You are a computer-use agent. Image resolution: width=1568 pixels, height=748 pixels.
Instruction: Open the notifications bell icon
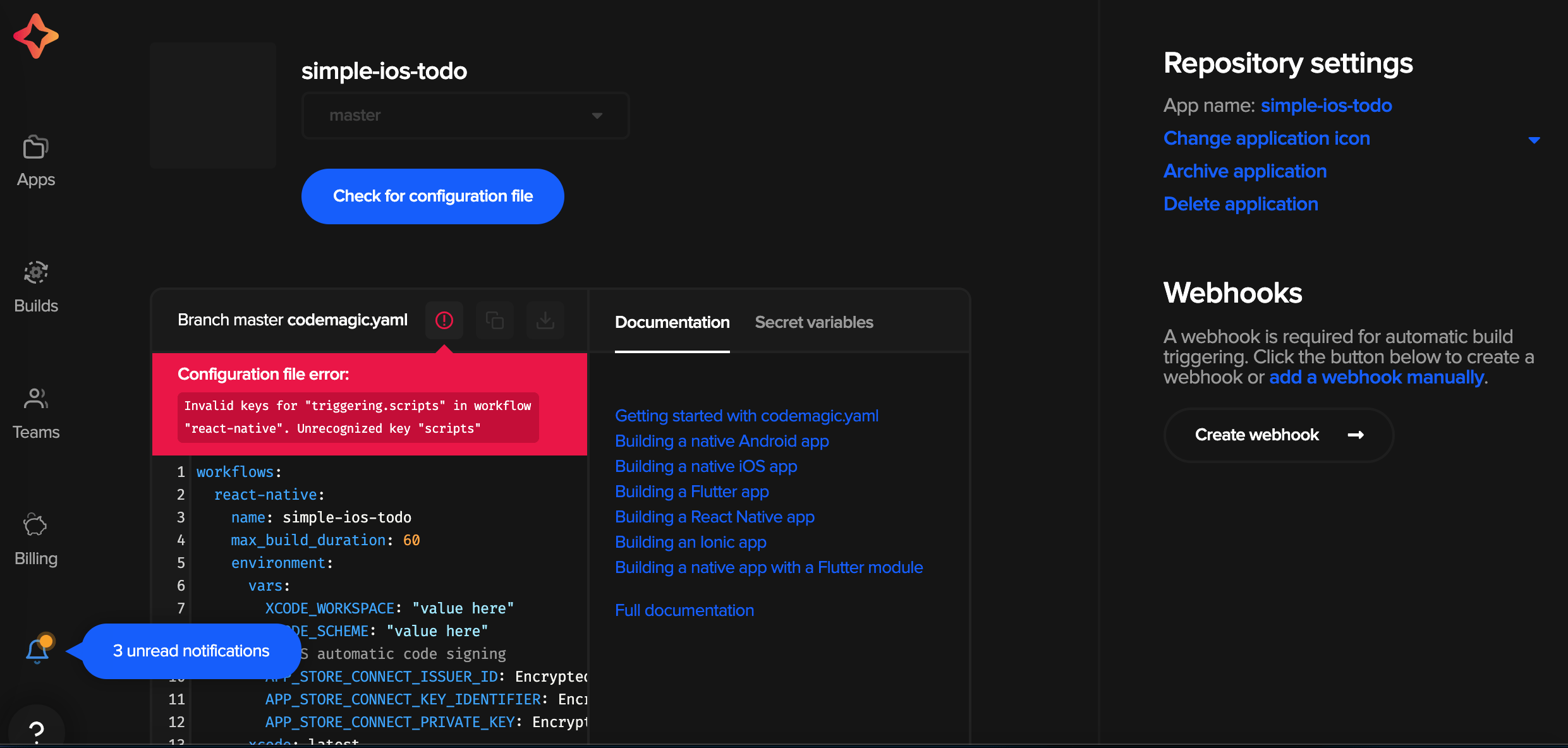(x=39, y=649)
